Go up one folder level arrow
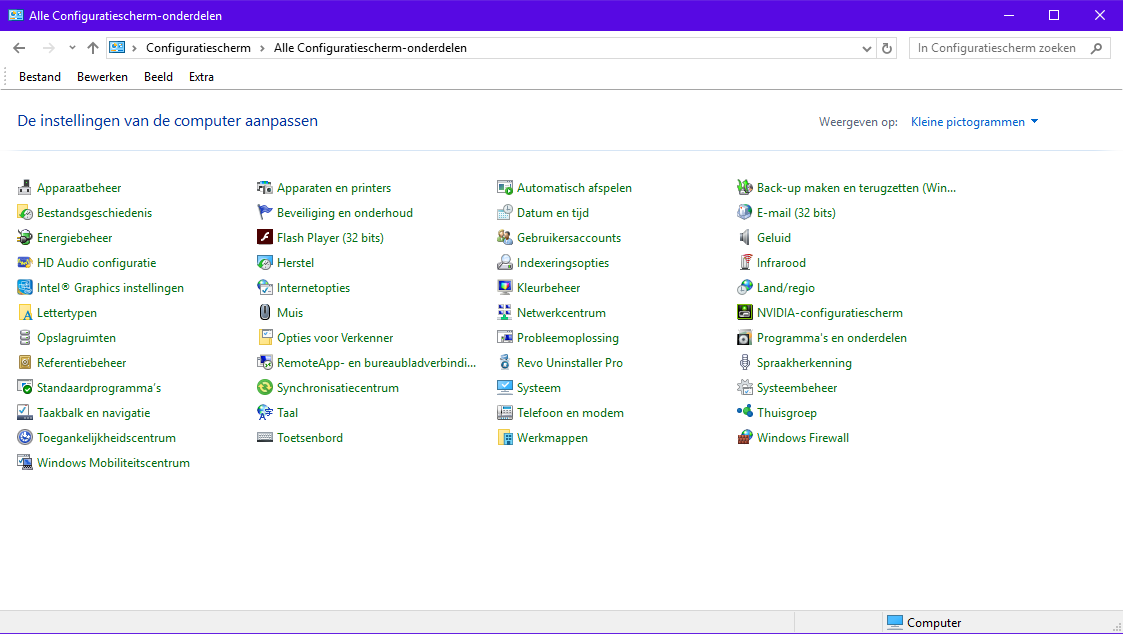The width and height of the screenshot is (1123, 634). [x=93, y=48]
